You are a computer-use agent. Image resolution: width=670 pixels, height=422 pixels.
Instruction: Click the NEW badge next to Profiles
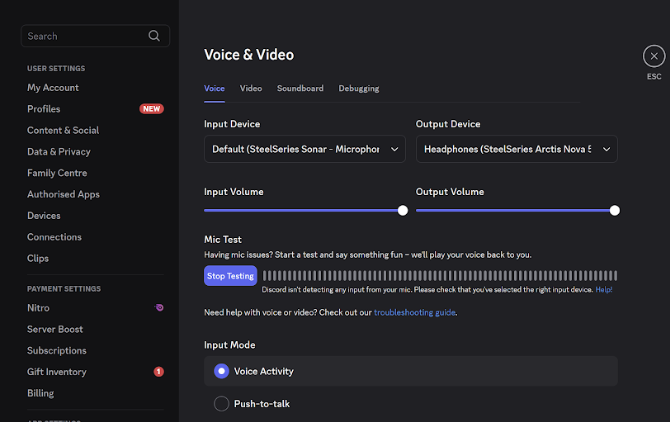(151, 109)
